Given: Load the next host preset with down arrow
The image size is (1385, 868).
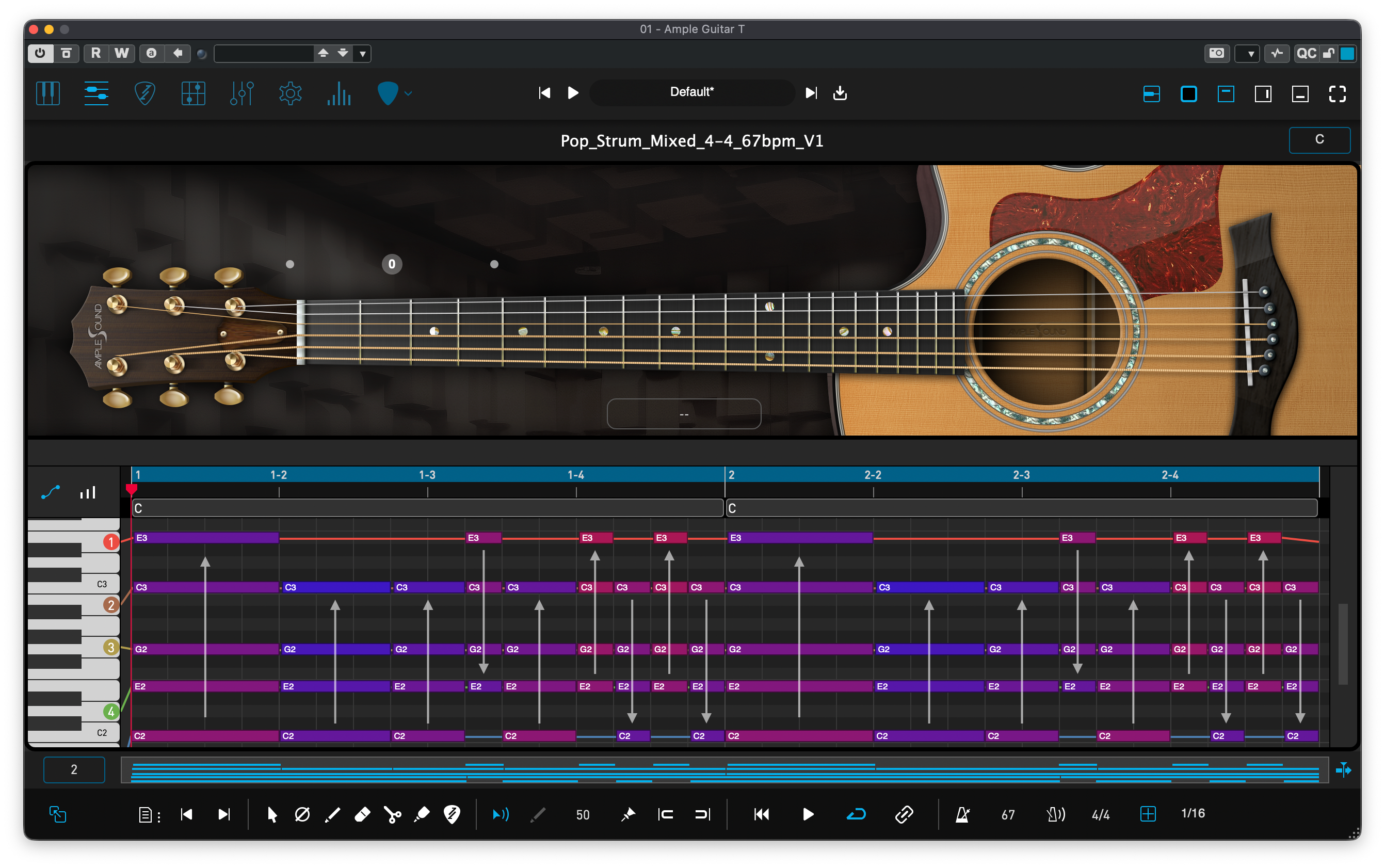Looking at the screenshot, I should [x=343, y=53].
